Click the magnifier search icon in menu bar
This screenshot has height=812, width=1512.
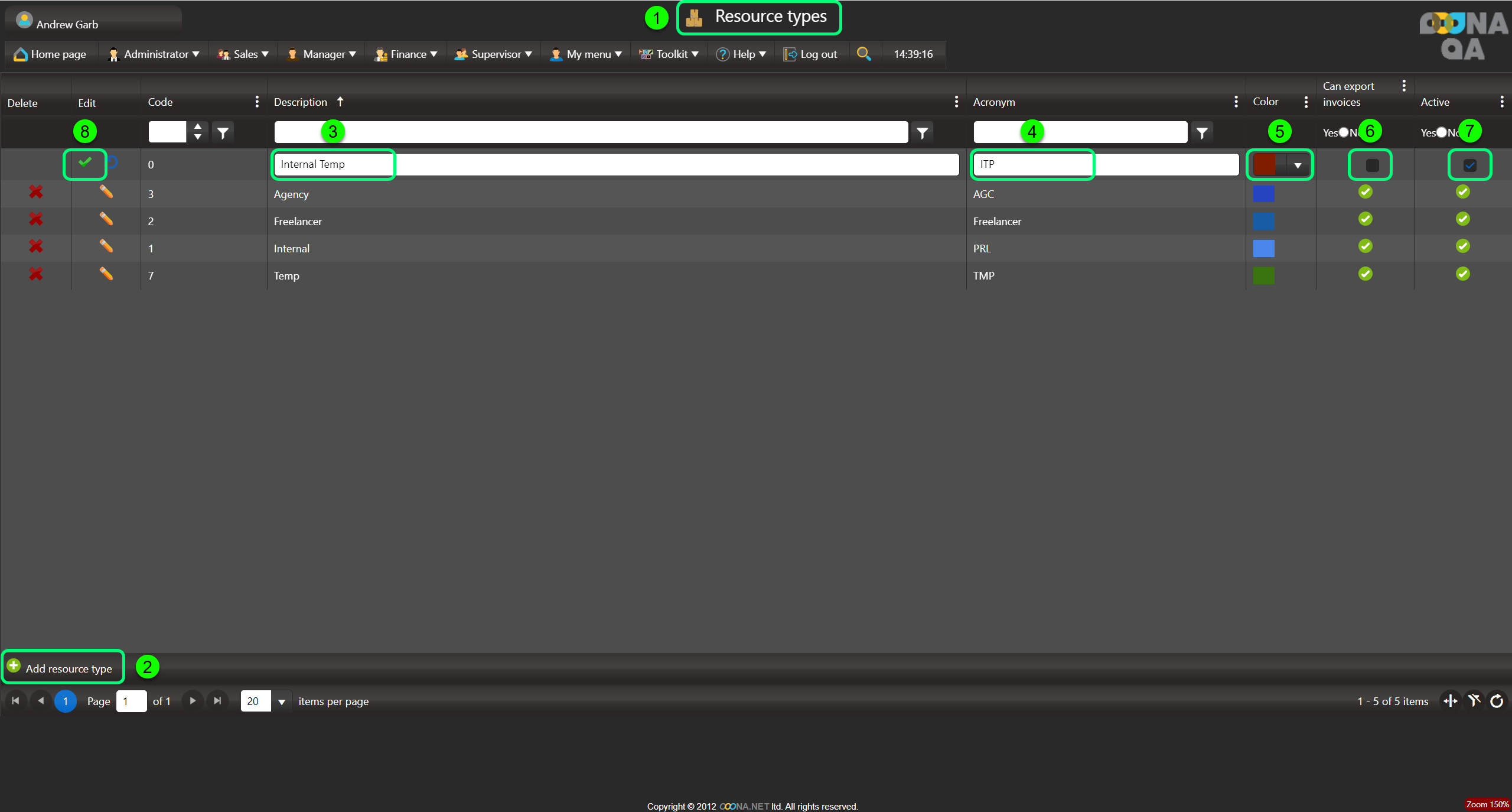click(863, 54)
